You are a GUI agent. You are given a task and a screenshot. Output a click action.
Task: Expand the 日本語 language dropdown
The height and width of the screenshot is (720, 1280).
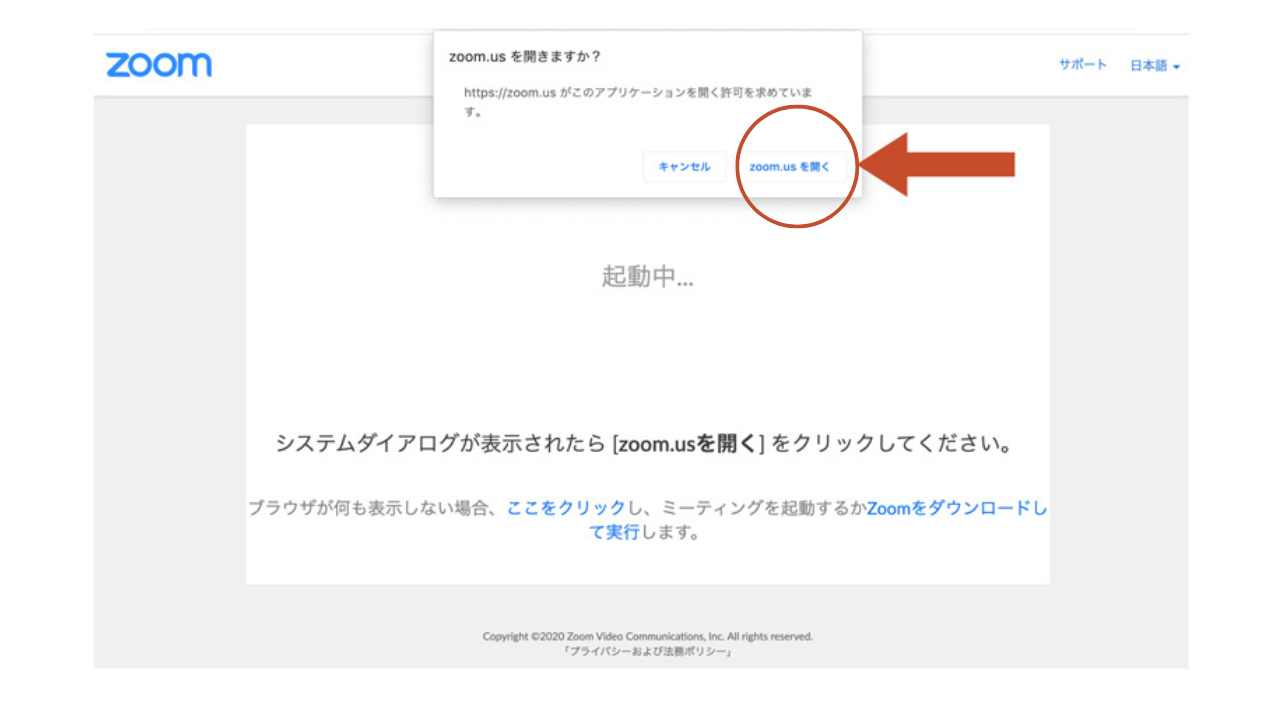tap(1155, 66)
